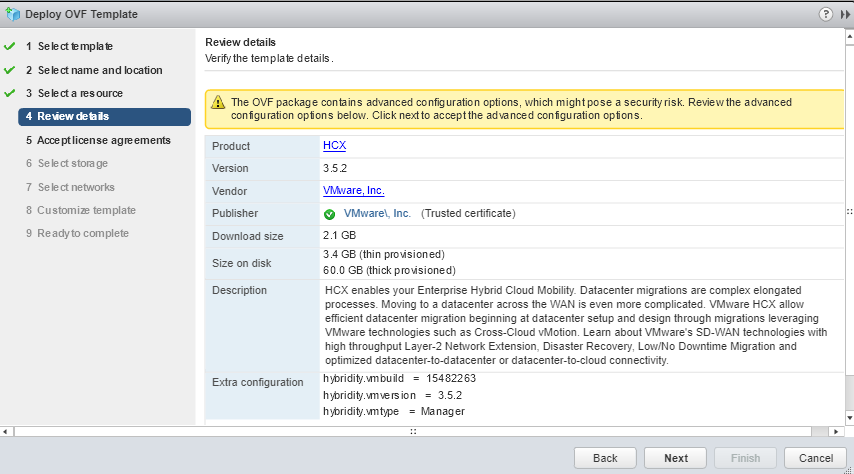Click the Extra configuration row label
Viewport: 854px width, 474px height.
258,382
